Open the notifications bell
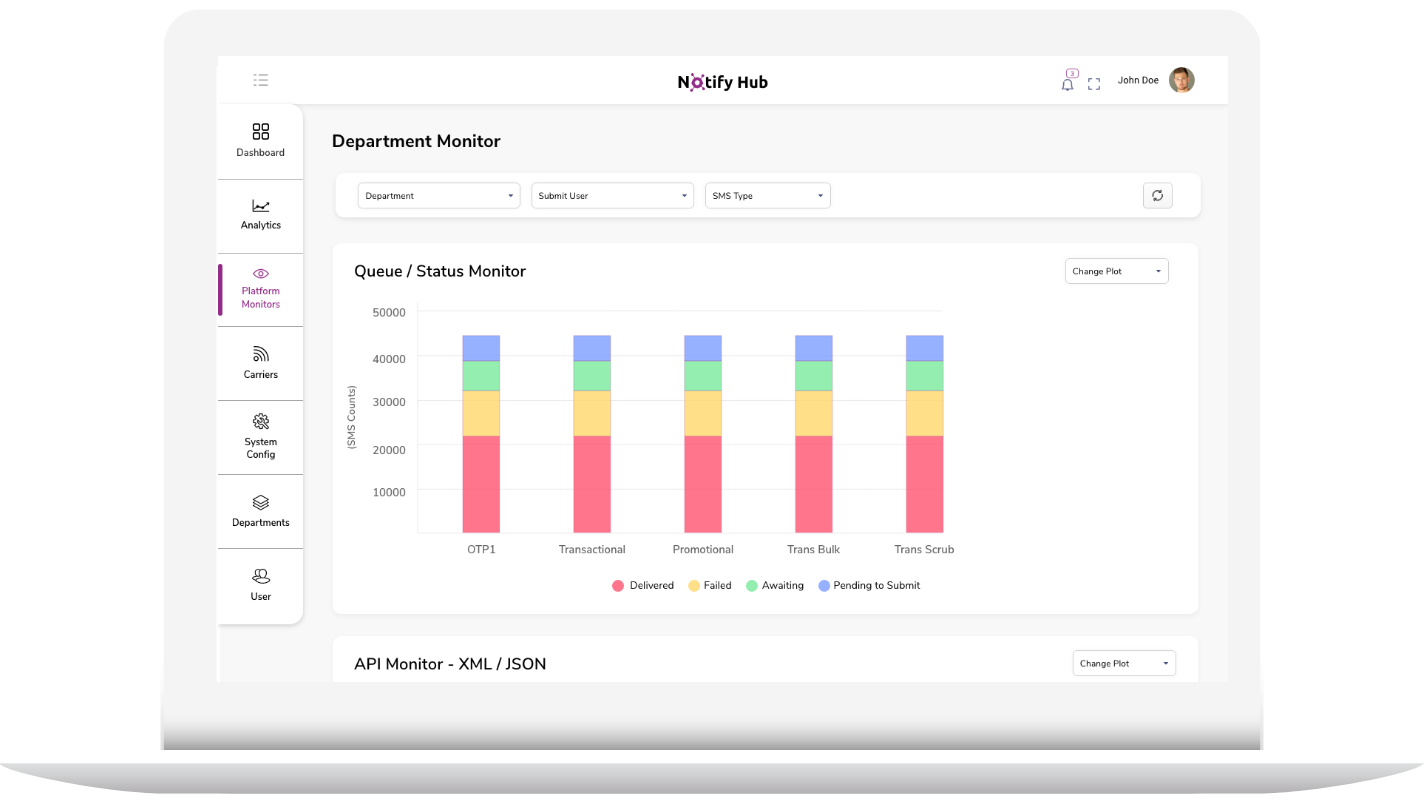This screenshot has width=1424, height=799. [1067, 84]
